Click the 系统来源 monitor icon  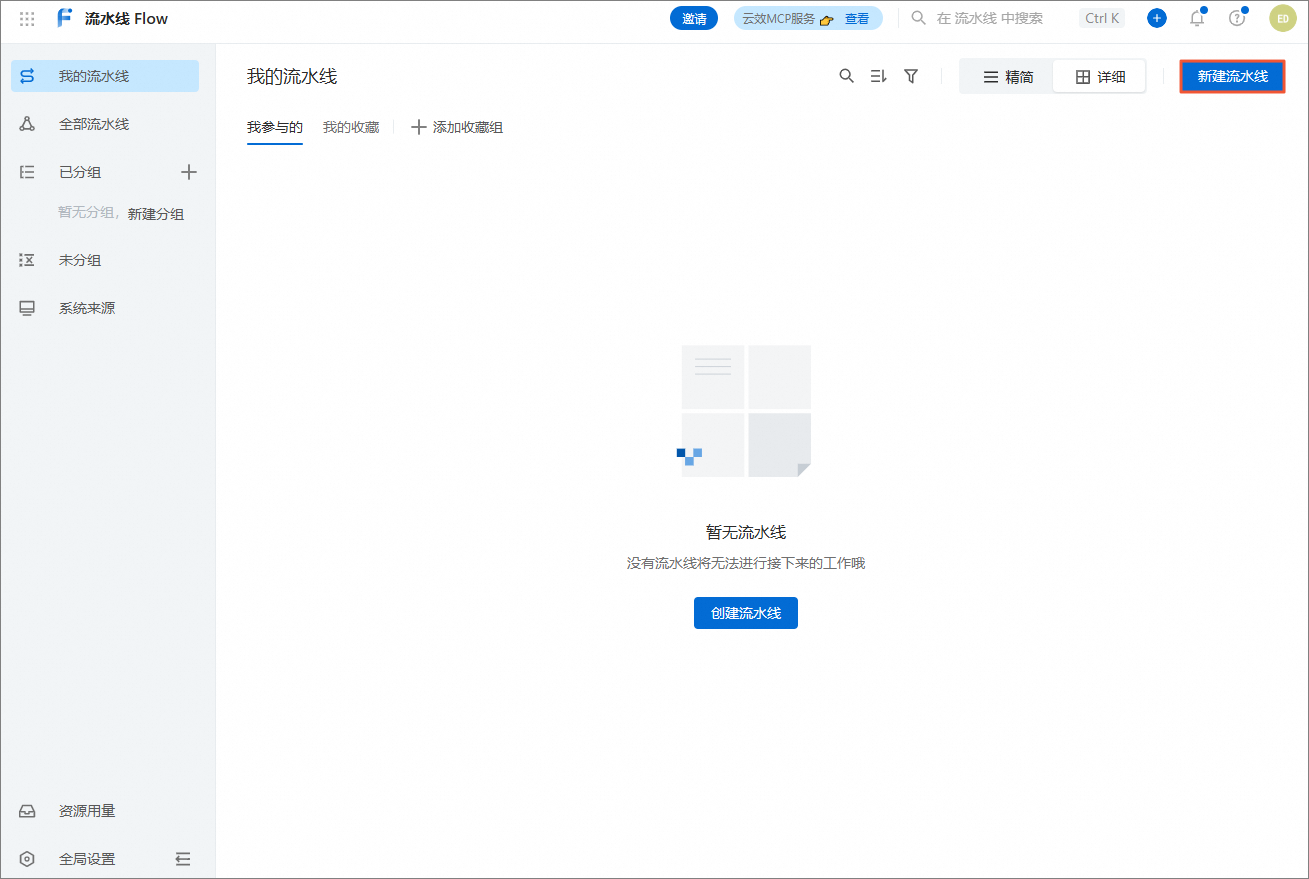pyautogui.click(x=27, y=308)
